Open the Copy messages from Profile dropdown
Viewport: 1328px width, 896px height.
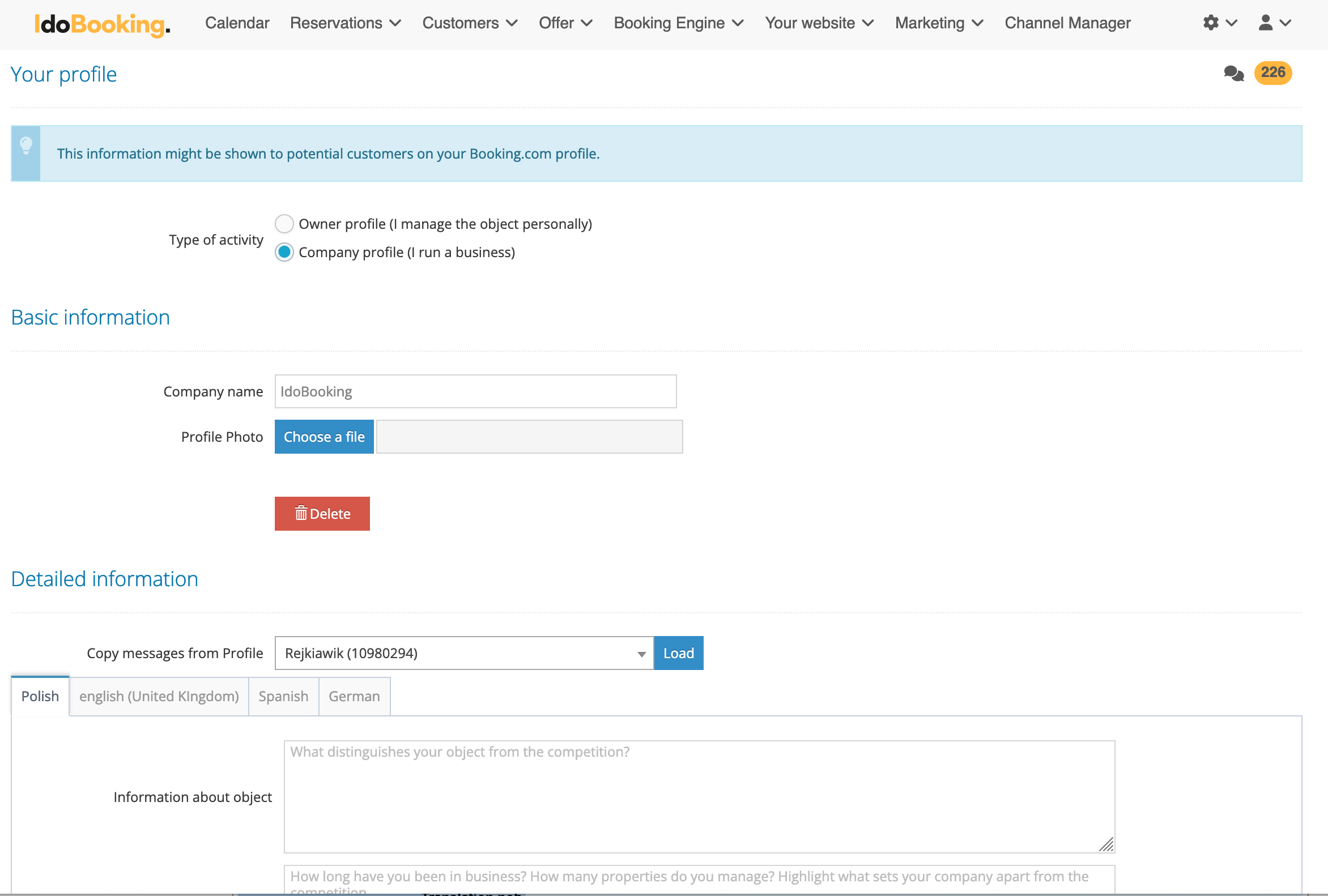click(x=463, y=652)
